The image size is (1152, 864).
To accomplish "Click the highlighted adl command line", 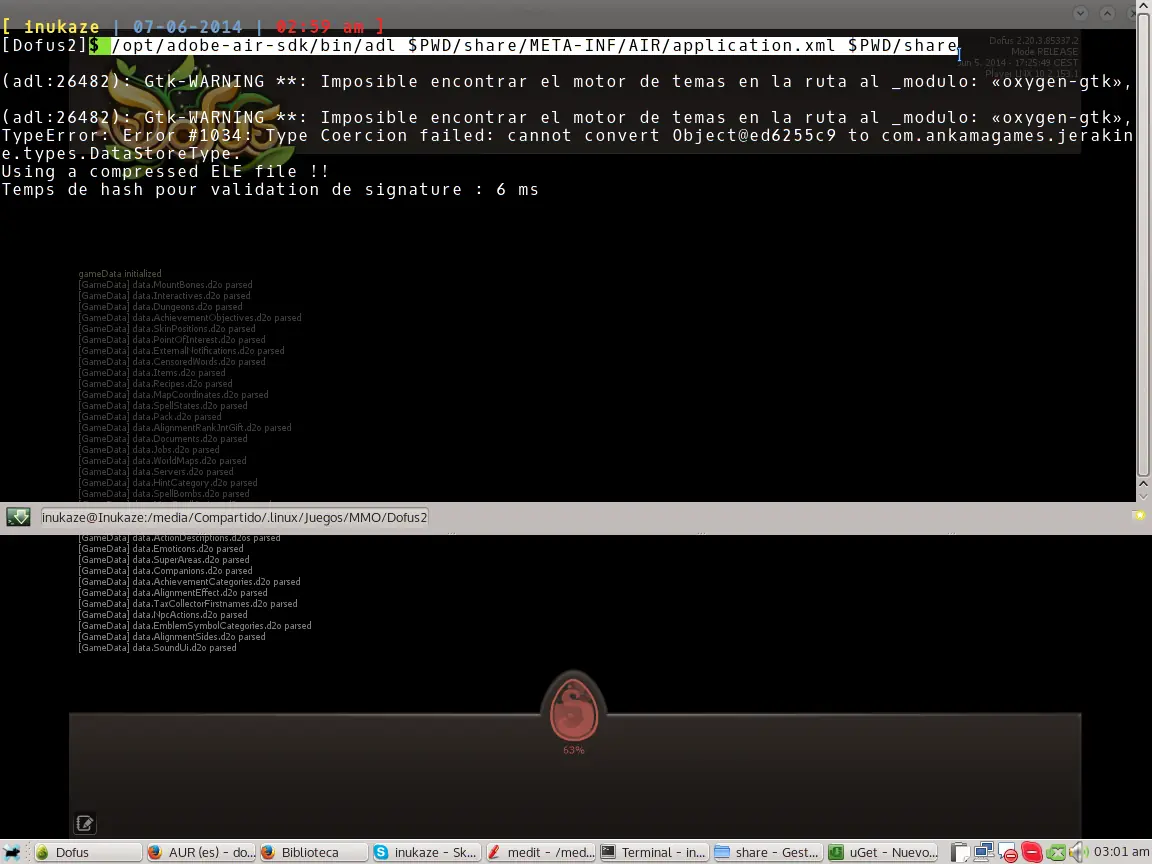I will pyautogui.click(x=535, y=46).
